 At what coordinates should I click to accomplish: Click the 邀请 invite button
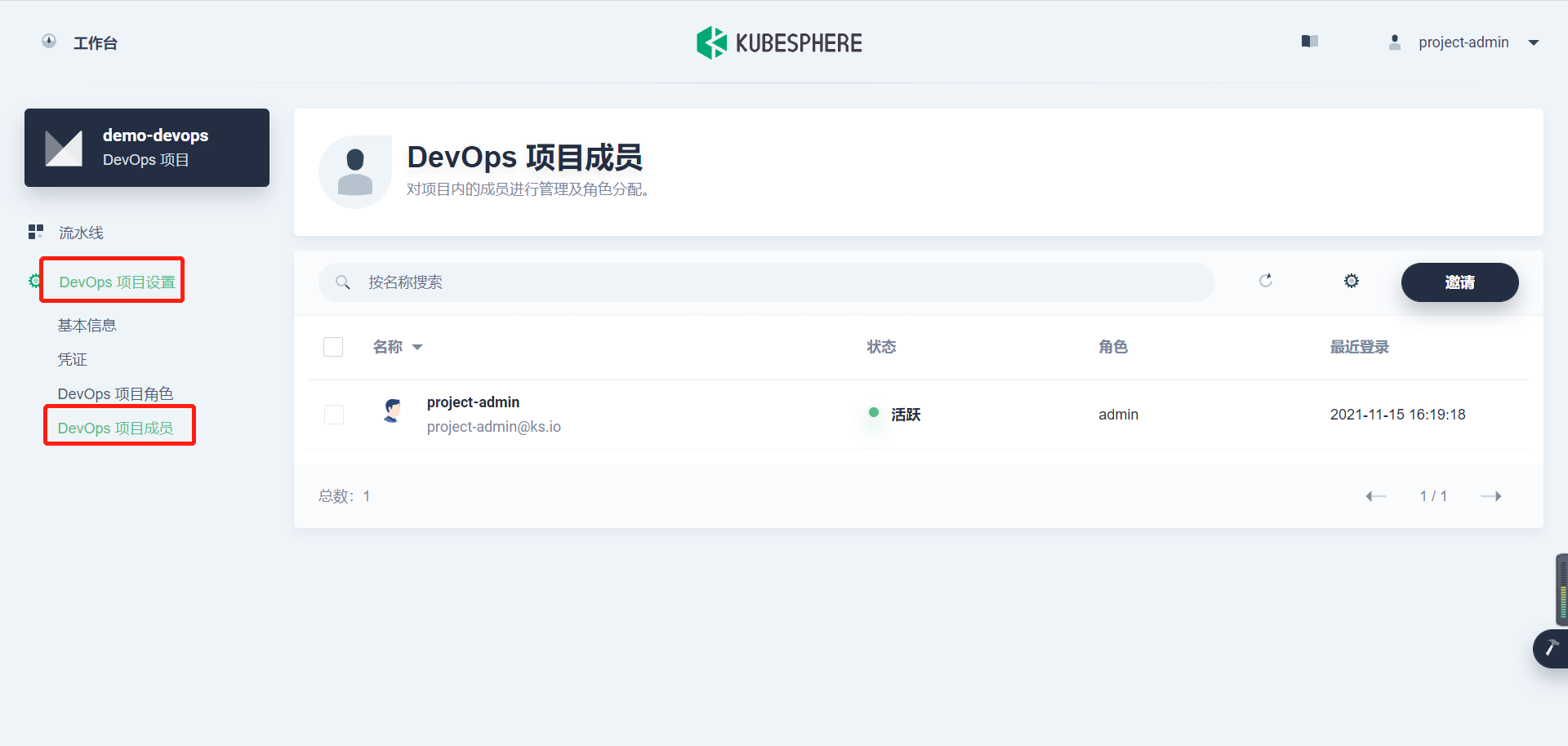pos(1460,282)
